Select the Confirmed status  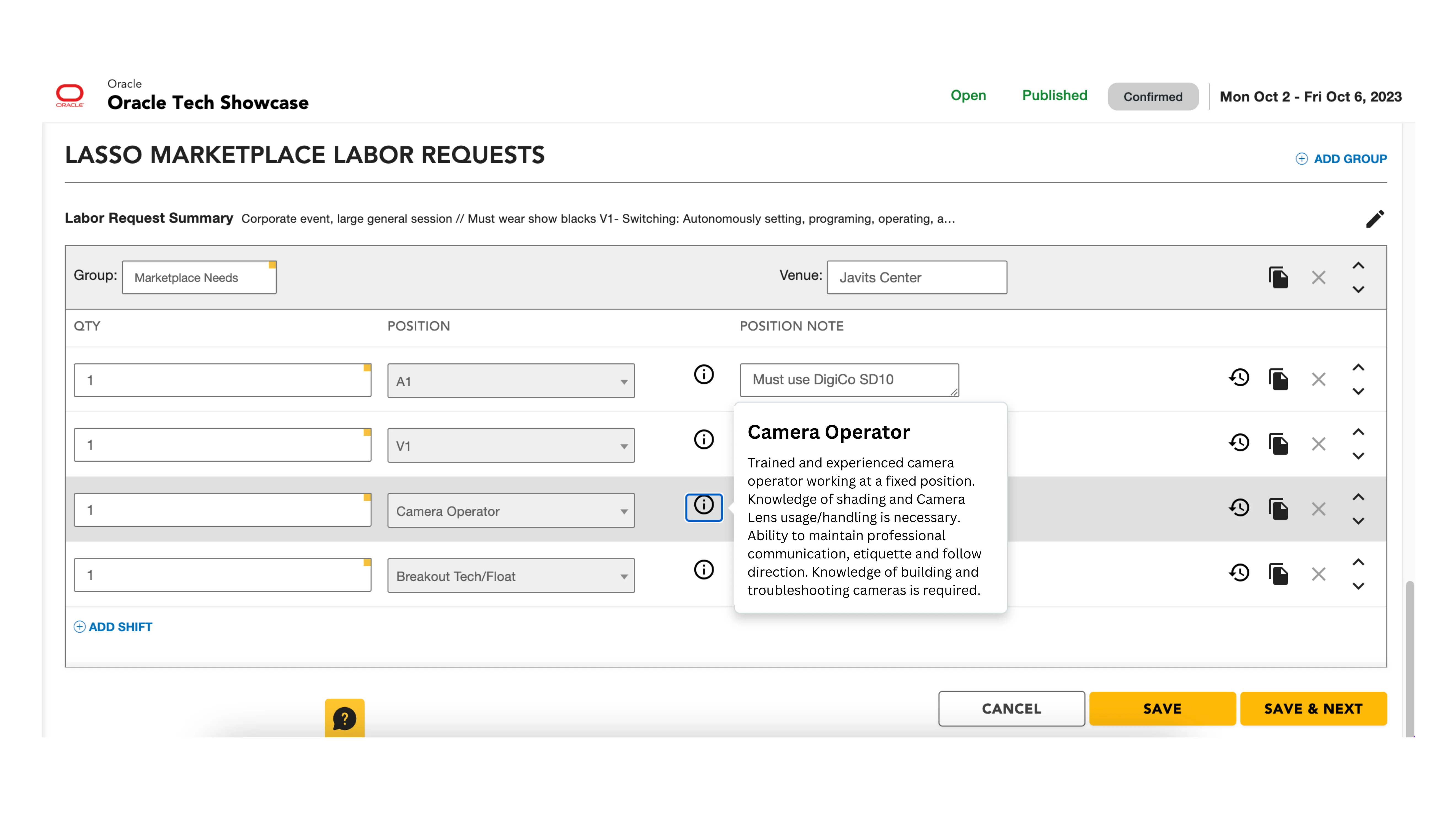[x=1153, y=97]
